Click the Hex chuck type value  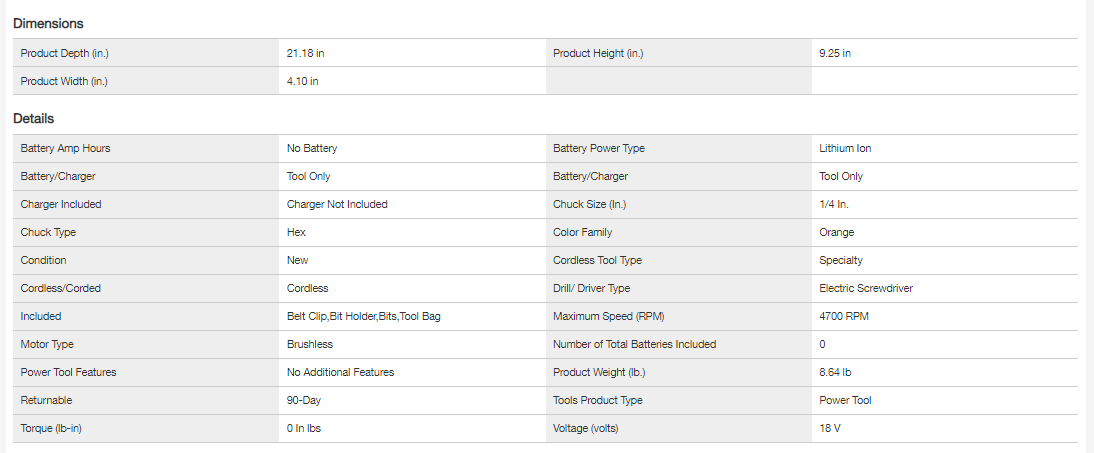(x=296, y=232)
